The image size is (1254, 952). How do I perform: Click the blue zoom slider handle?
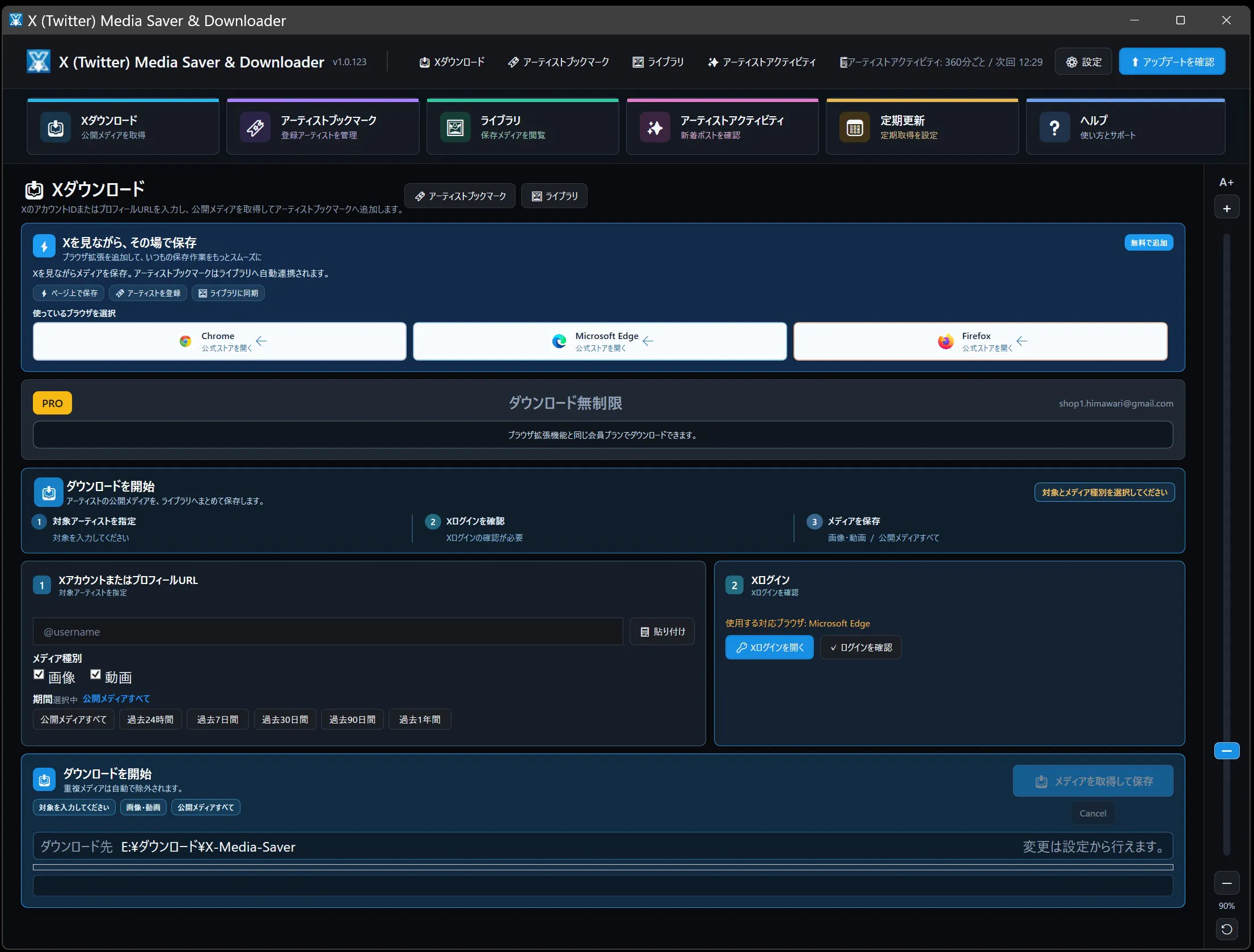pyautogui.click(x=1227, y=751)
